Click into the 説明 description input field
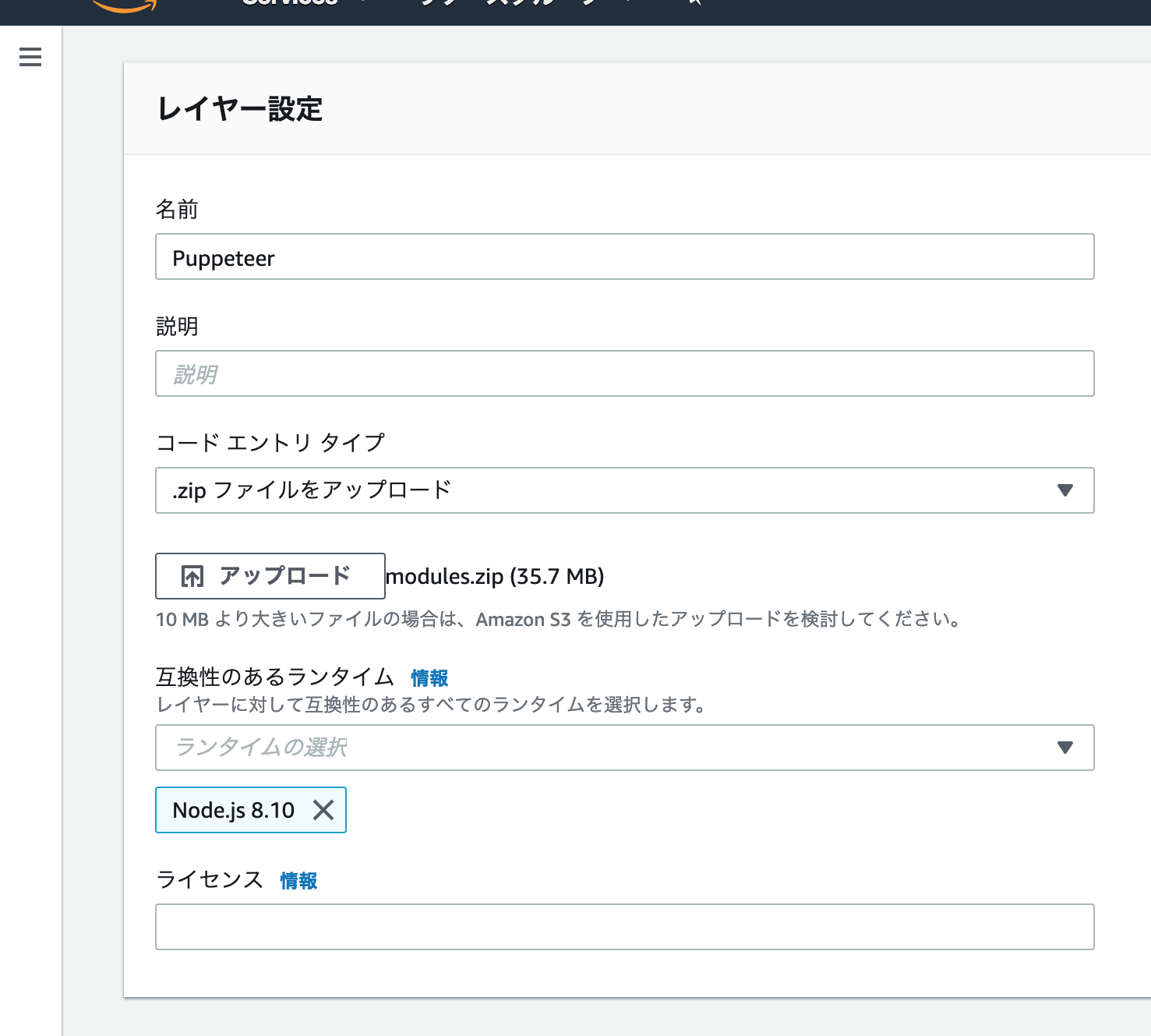This screenshot has height=1036, width=1151. point(624,374)
